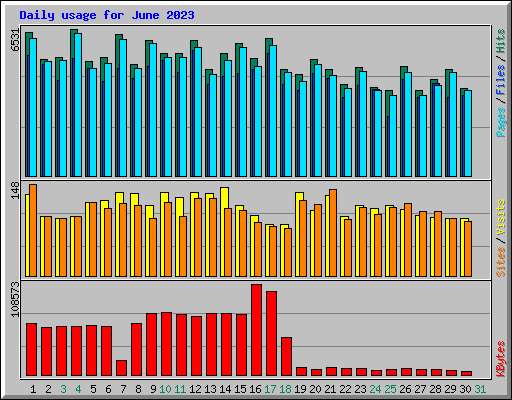Click the green "Hits" legend label
Image resolution: width=512 pixels, height=400 pixels.
(x=500, y=41)
